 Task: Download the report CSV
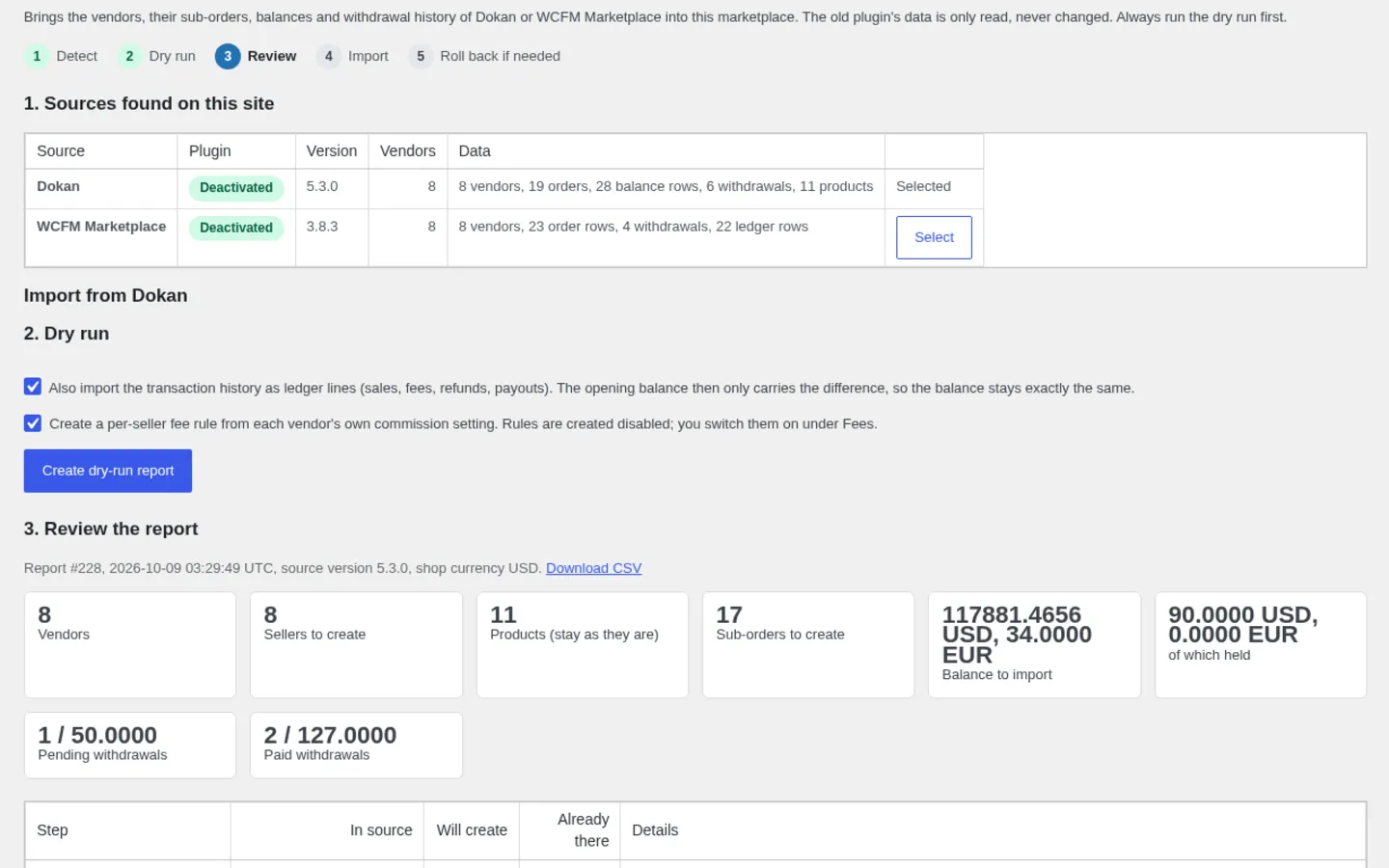click(593, 568)
